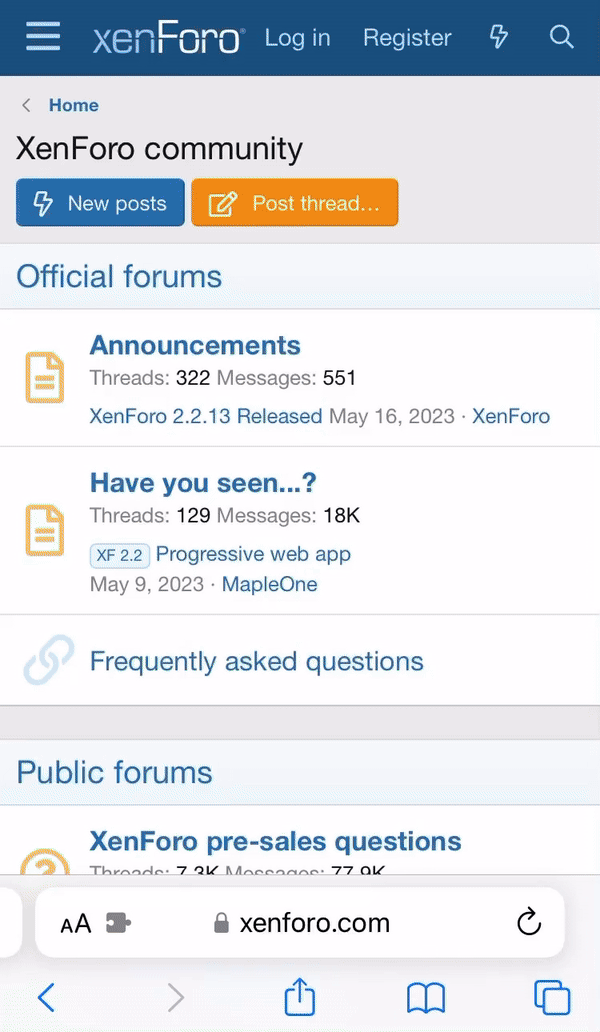Click May 9, 2023 date text
Image resolution: width=600 pixels, height=1032 pixels.
147,584
